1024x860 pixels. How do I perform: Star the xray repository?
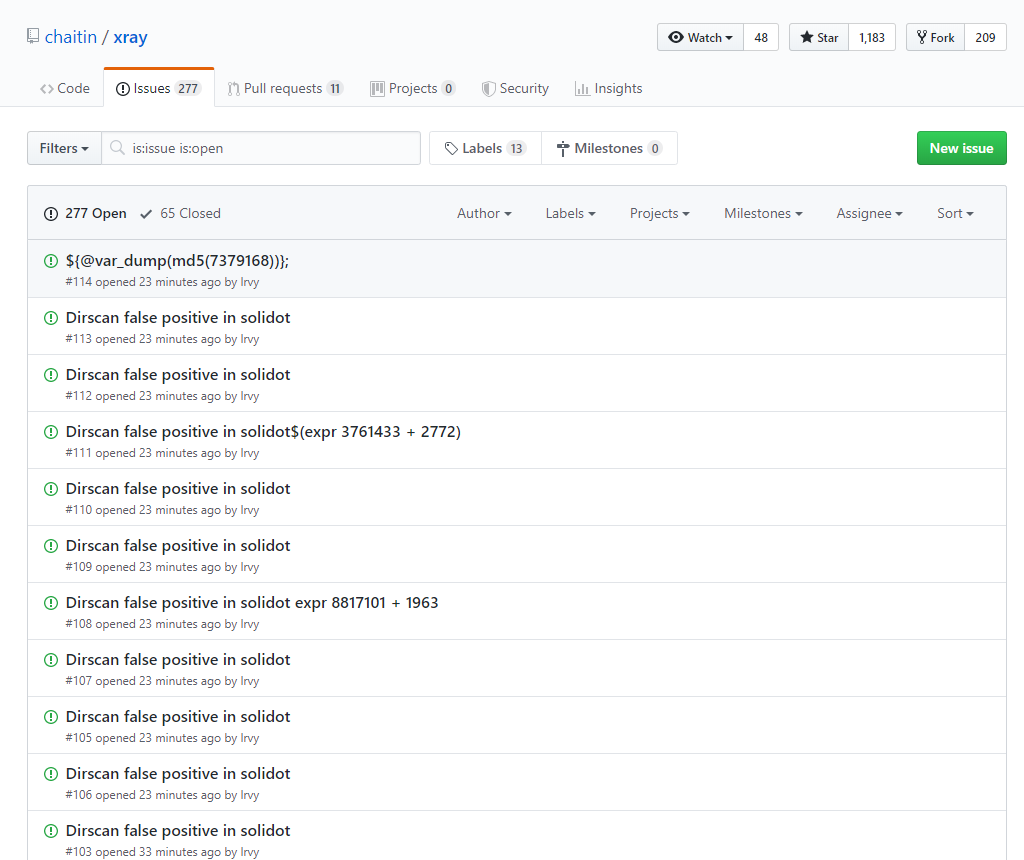[x=819, y=37]
